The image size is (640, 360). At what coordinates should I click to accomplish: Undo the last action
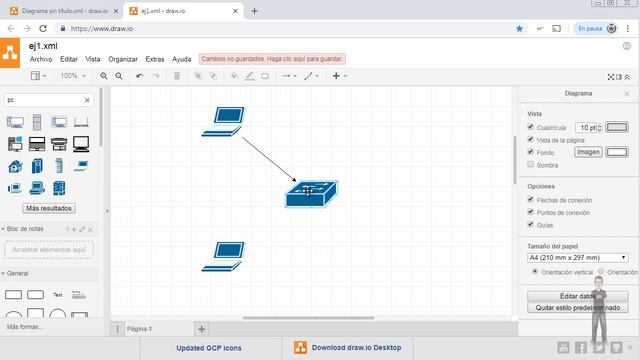click(x=140, y=76)
